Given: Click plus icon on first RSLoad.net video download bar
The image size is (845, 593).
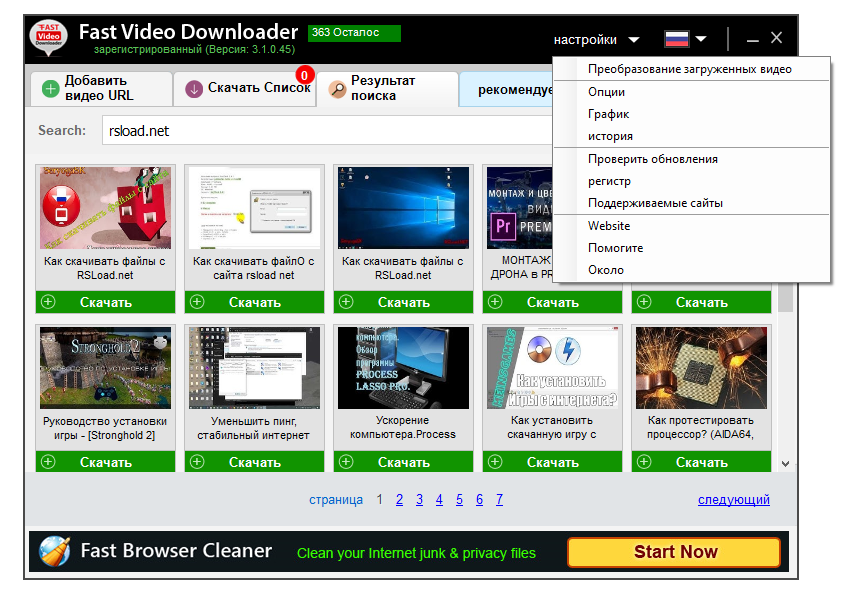Looking at the screenshot, I should point(49,302).
